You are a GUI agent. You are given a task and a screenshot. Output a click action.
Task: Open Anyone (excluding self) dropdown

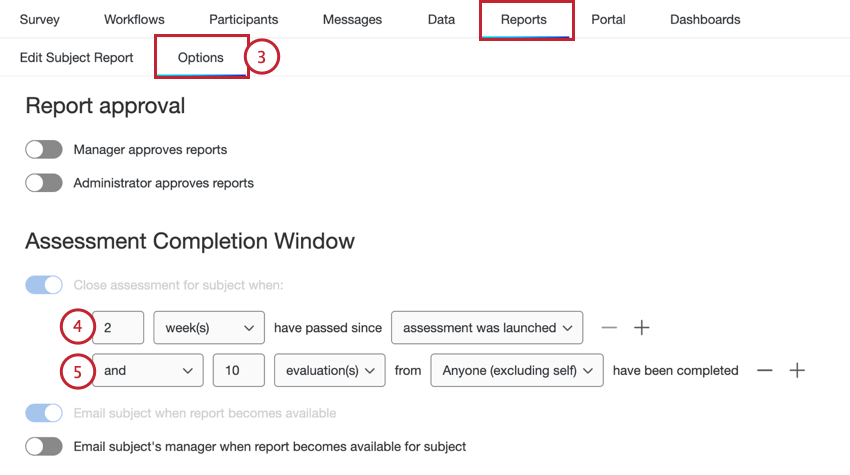517,370
